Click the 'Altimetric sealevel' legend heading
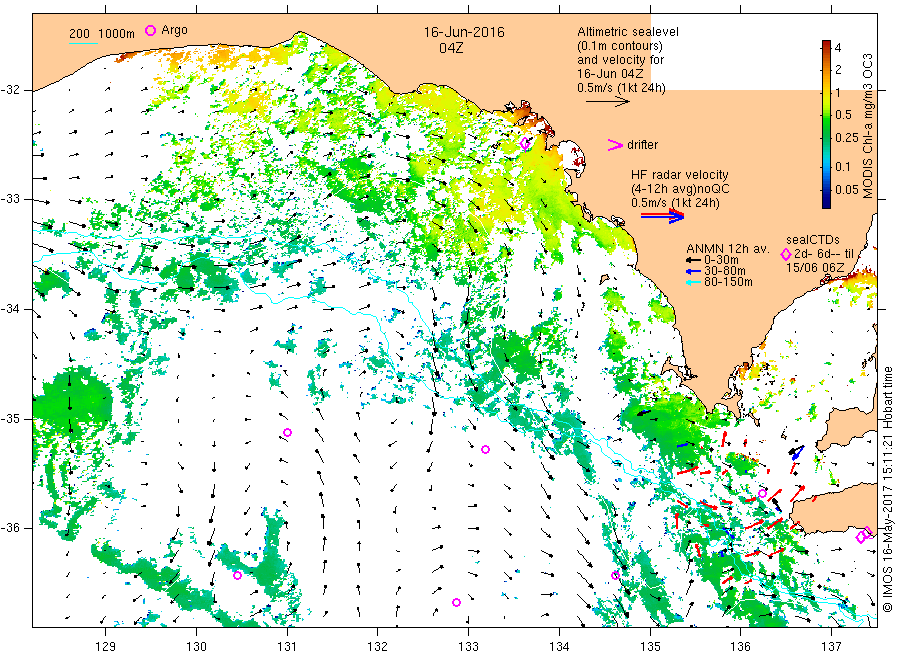The image size is (900, 660). (627, 32)
